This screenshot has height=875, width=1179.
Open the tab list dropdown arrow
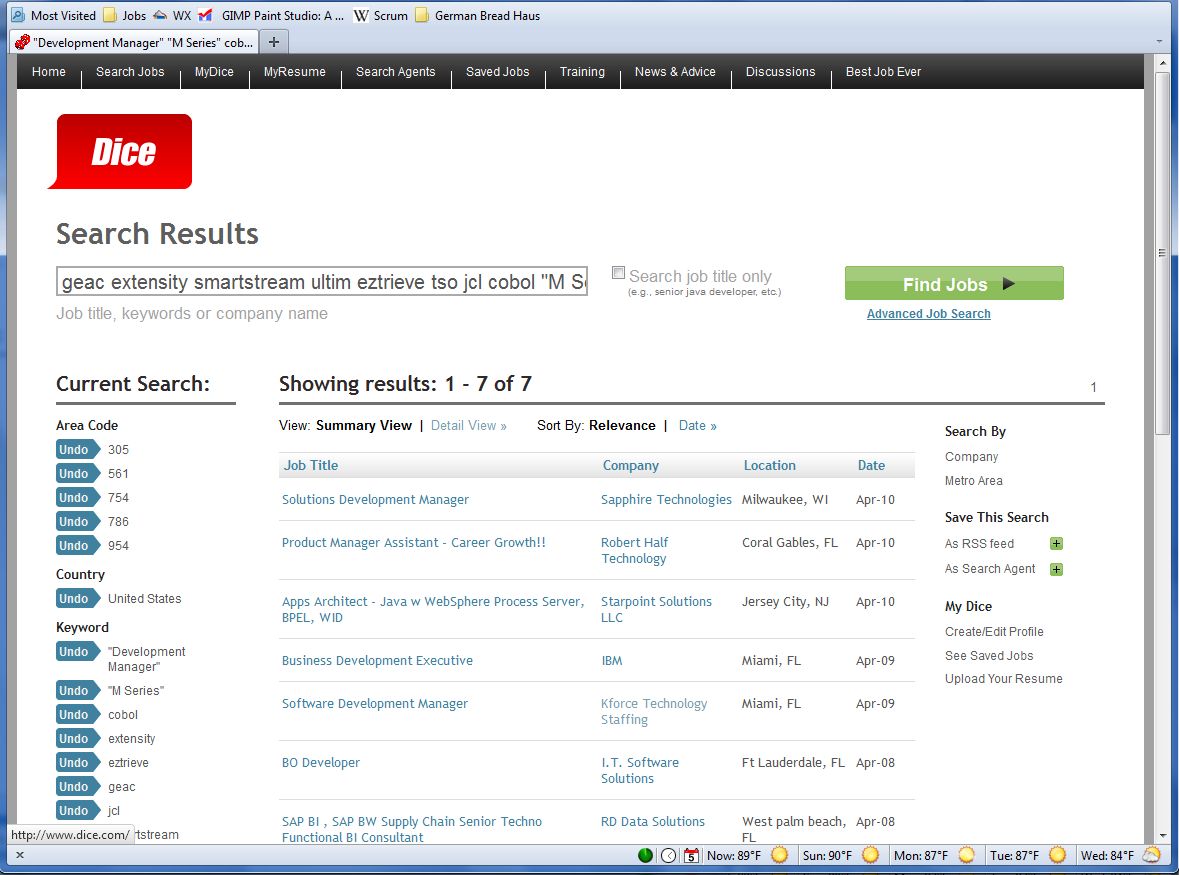coord(1159,42)
